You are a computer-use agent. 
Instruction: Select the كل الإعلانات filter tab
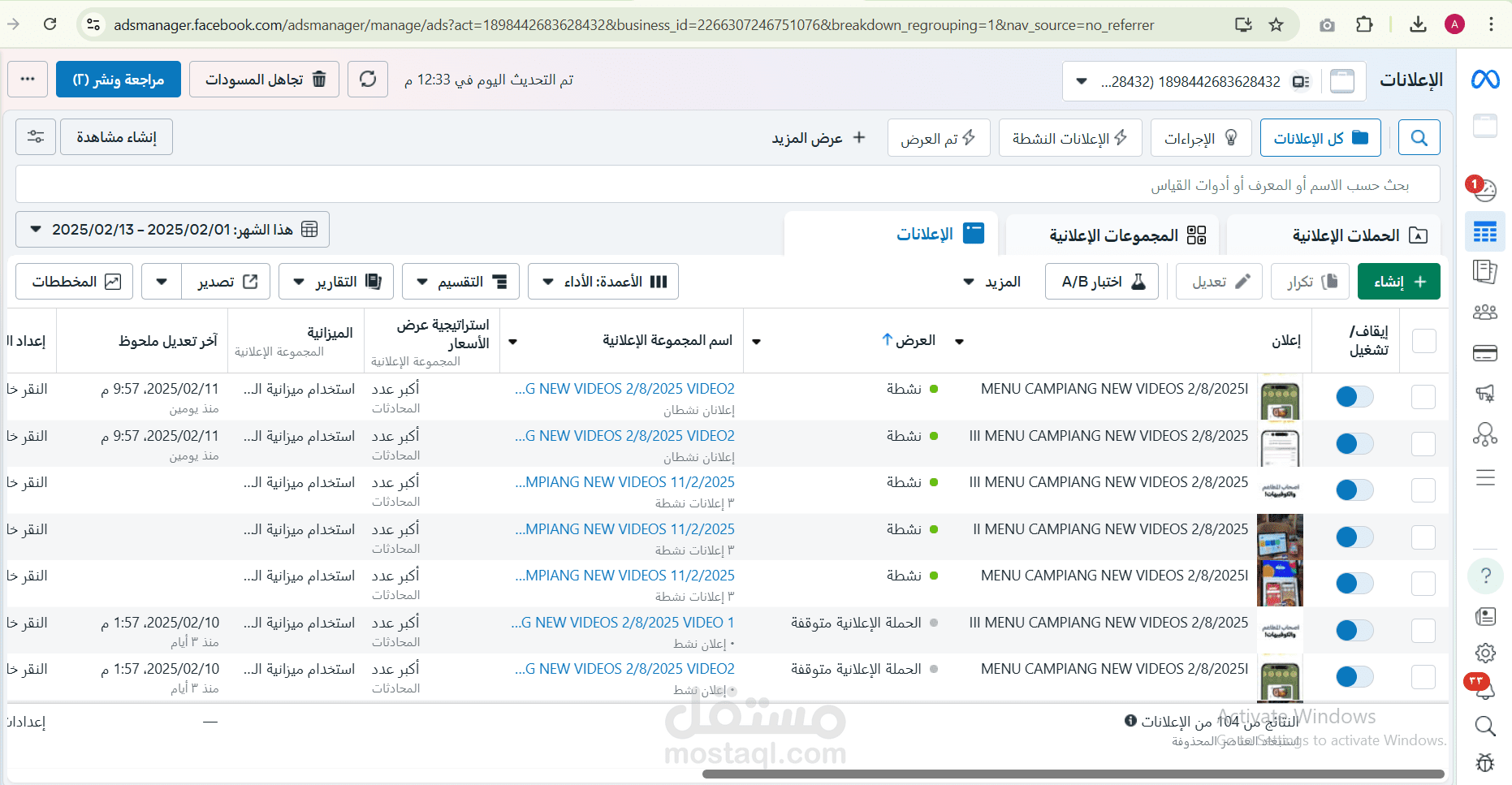click(x=1320, y=138)
